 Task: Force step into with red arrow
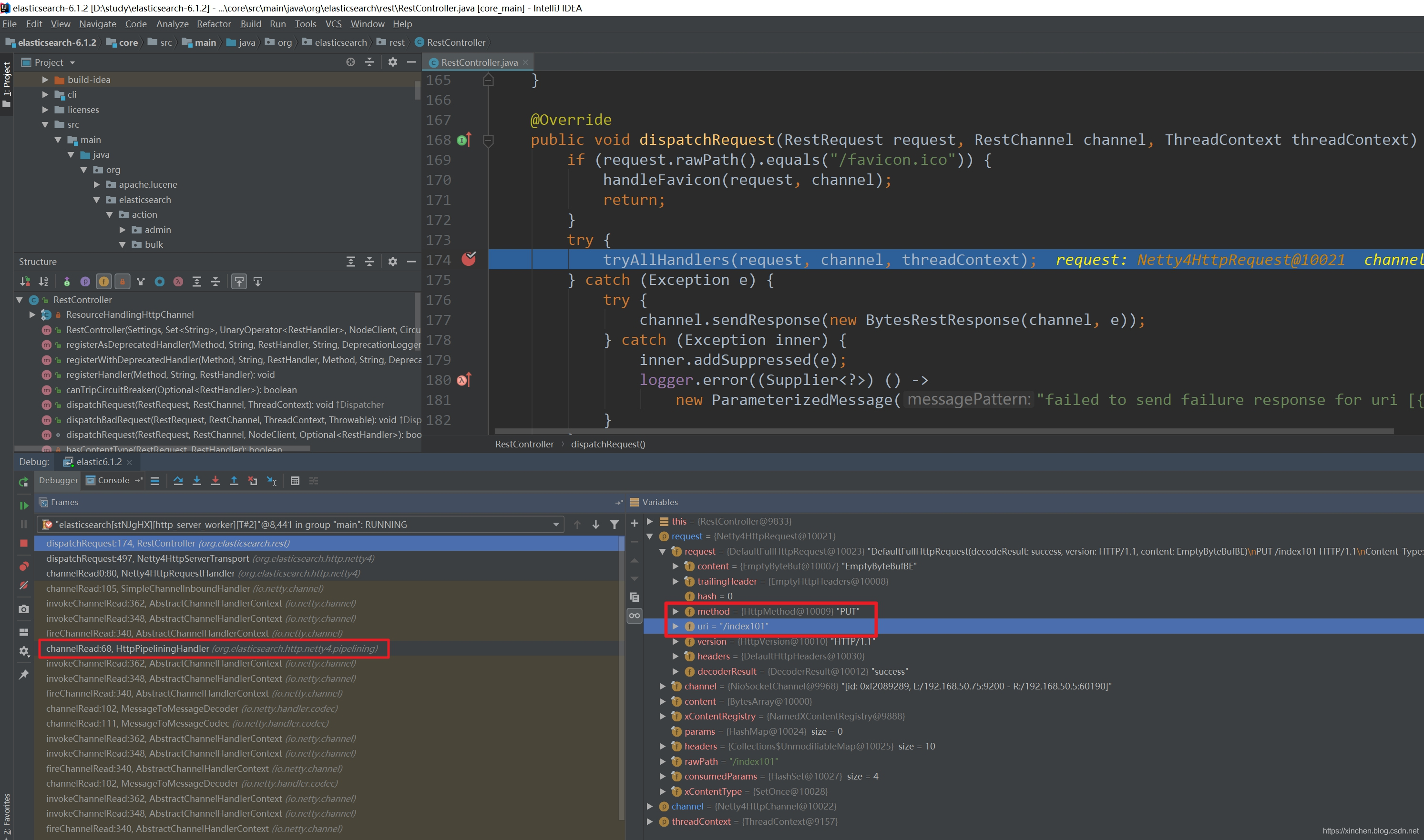click(x=215, y=481)
